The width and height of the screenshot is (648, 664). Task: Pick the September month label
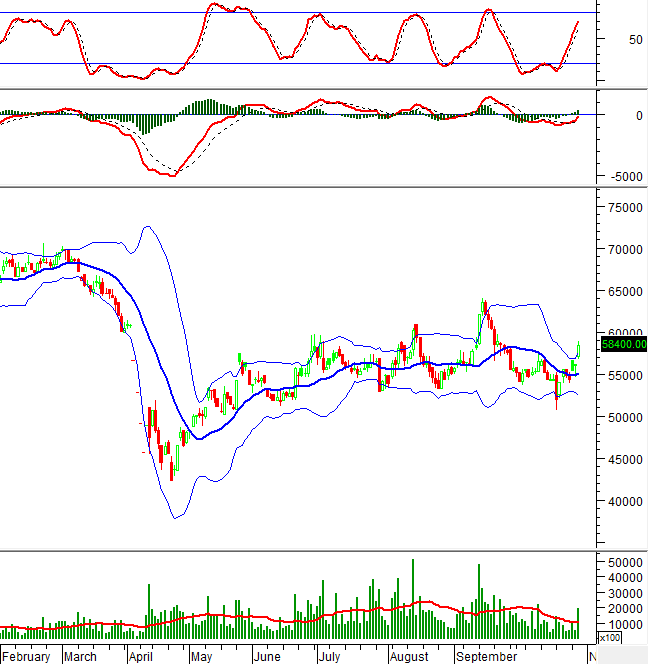tap(485, 657)
